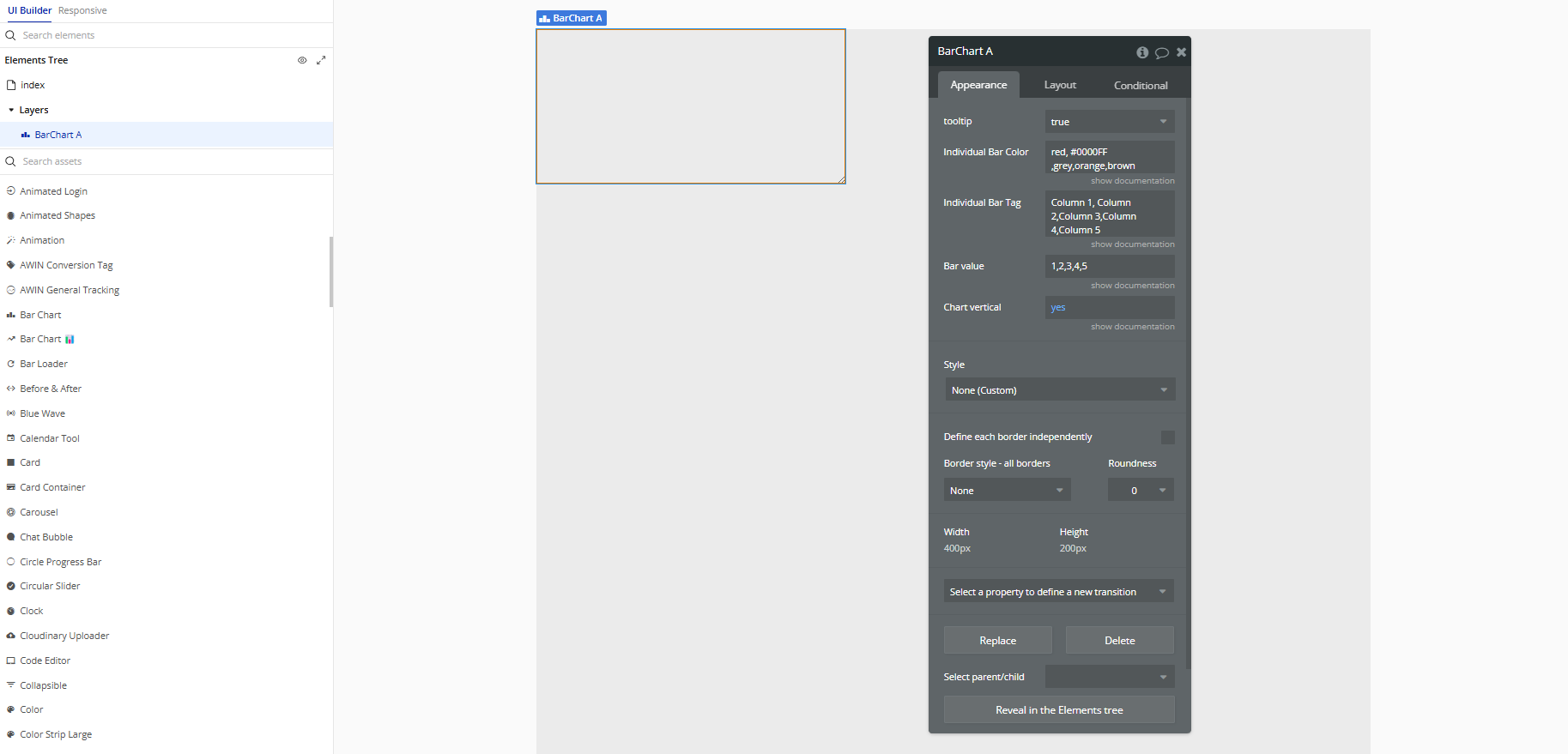Open show documentation under Individual Bar Tag
Image resolution: width=1568 pixels, height=754 pixels.
[1133, 244]
